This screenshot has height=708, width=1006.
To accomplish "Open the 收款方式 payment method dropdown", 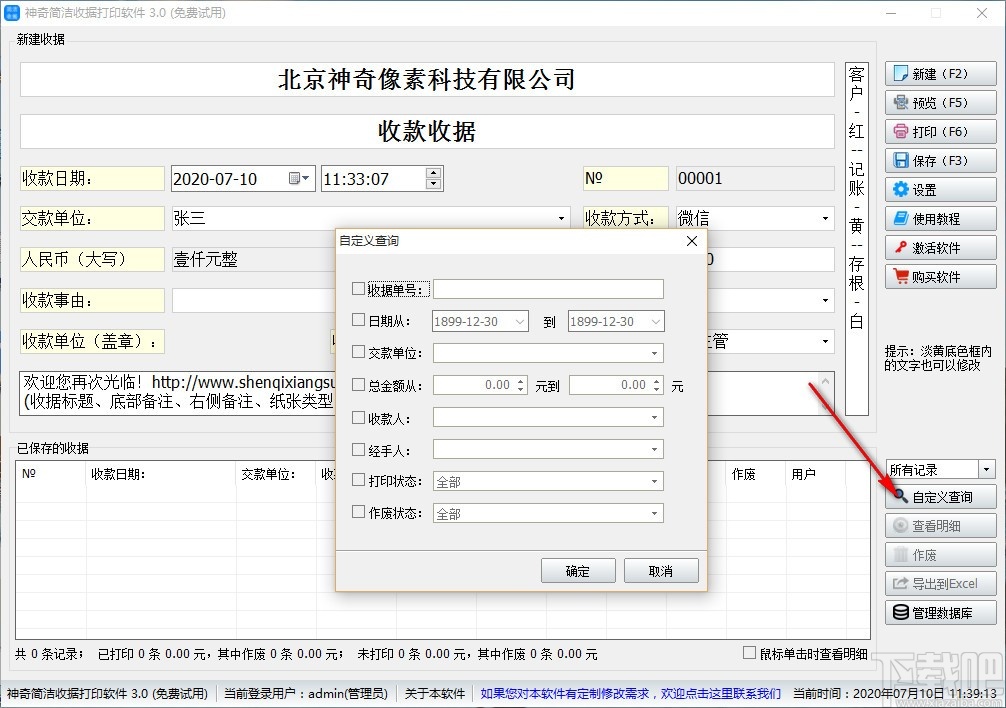I will point(825,218).
